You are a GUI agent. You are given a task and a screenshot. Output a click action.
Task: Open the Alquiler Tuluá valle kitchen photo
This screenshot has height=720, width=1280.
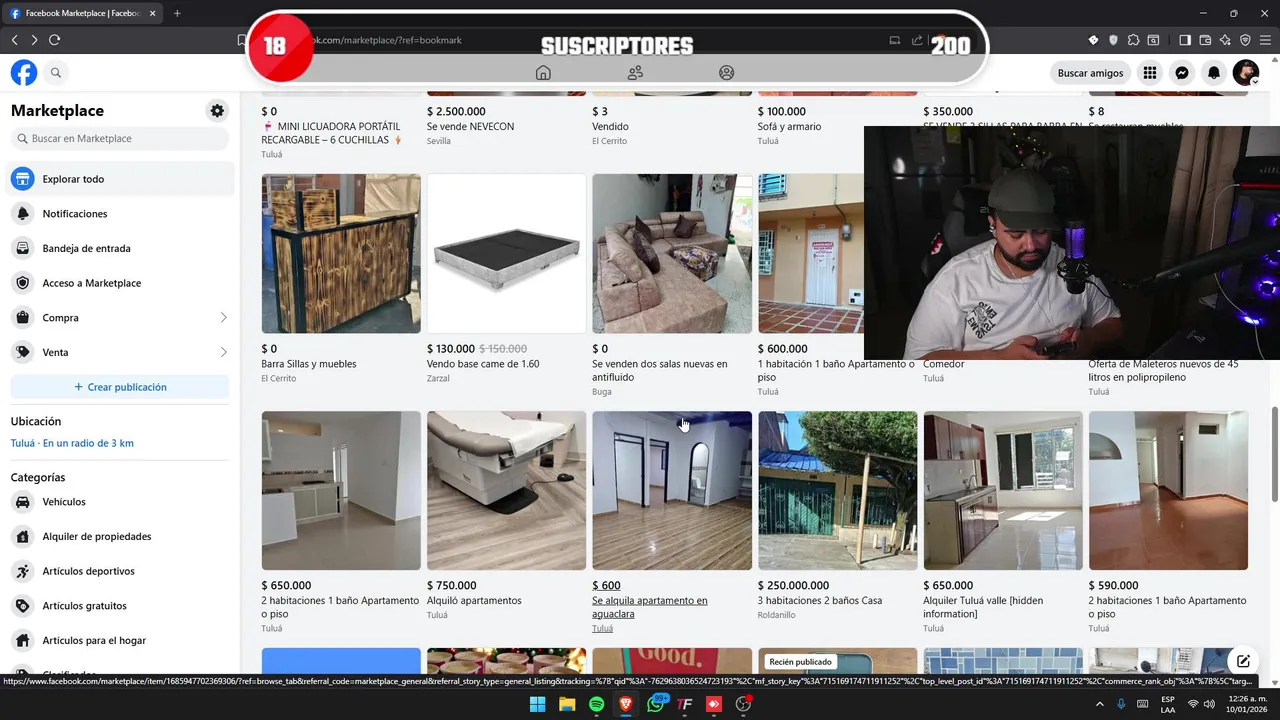pos(1003,491)
